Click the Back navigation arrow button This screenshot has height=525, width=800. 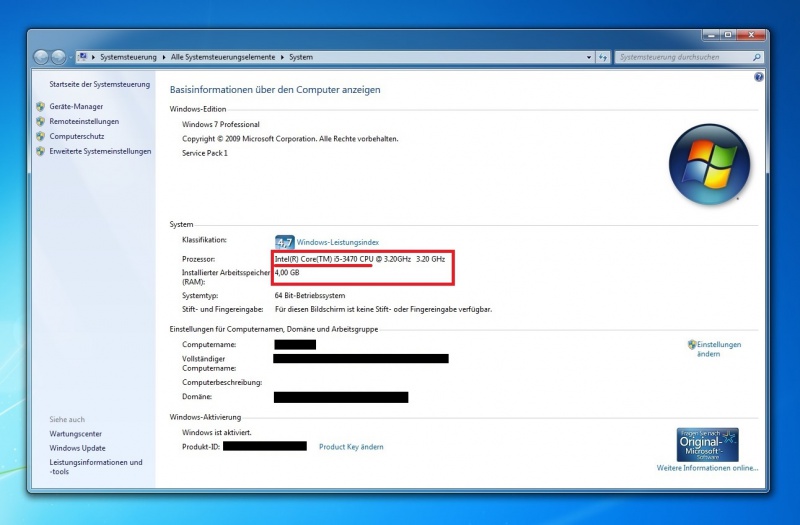coord(41,57)
